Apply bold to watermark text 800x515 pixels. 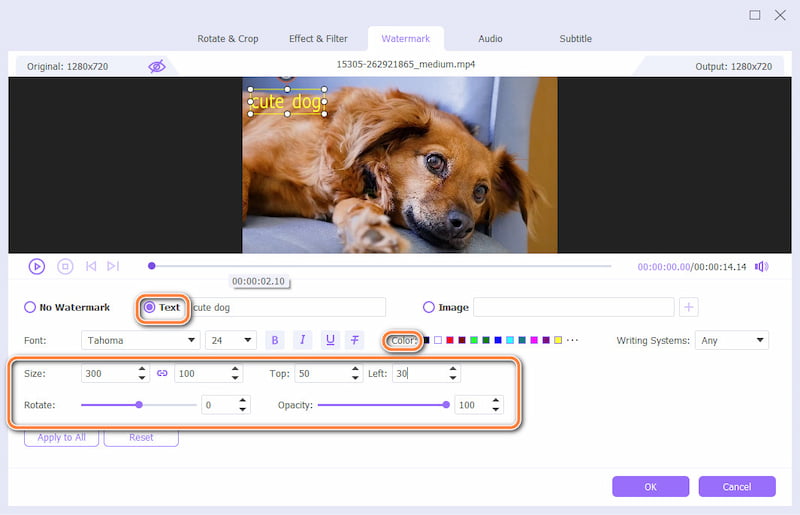click(x=275, y=340)
